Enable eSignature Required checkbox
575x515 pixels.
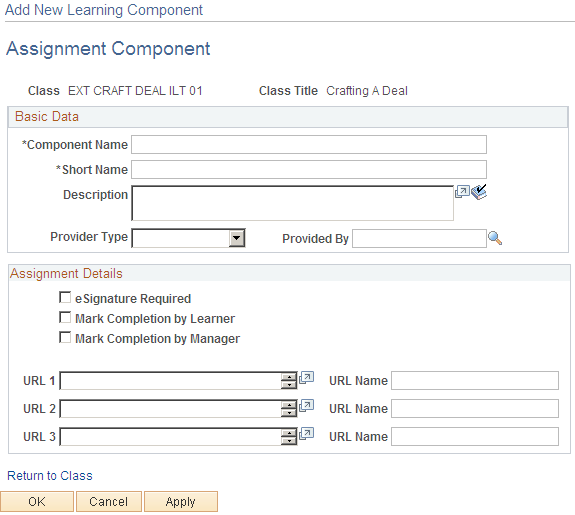(65, 297)
